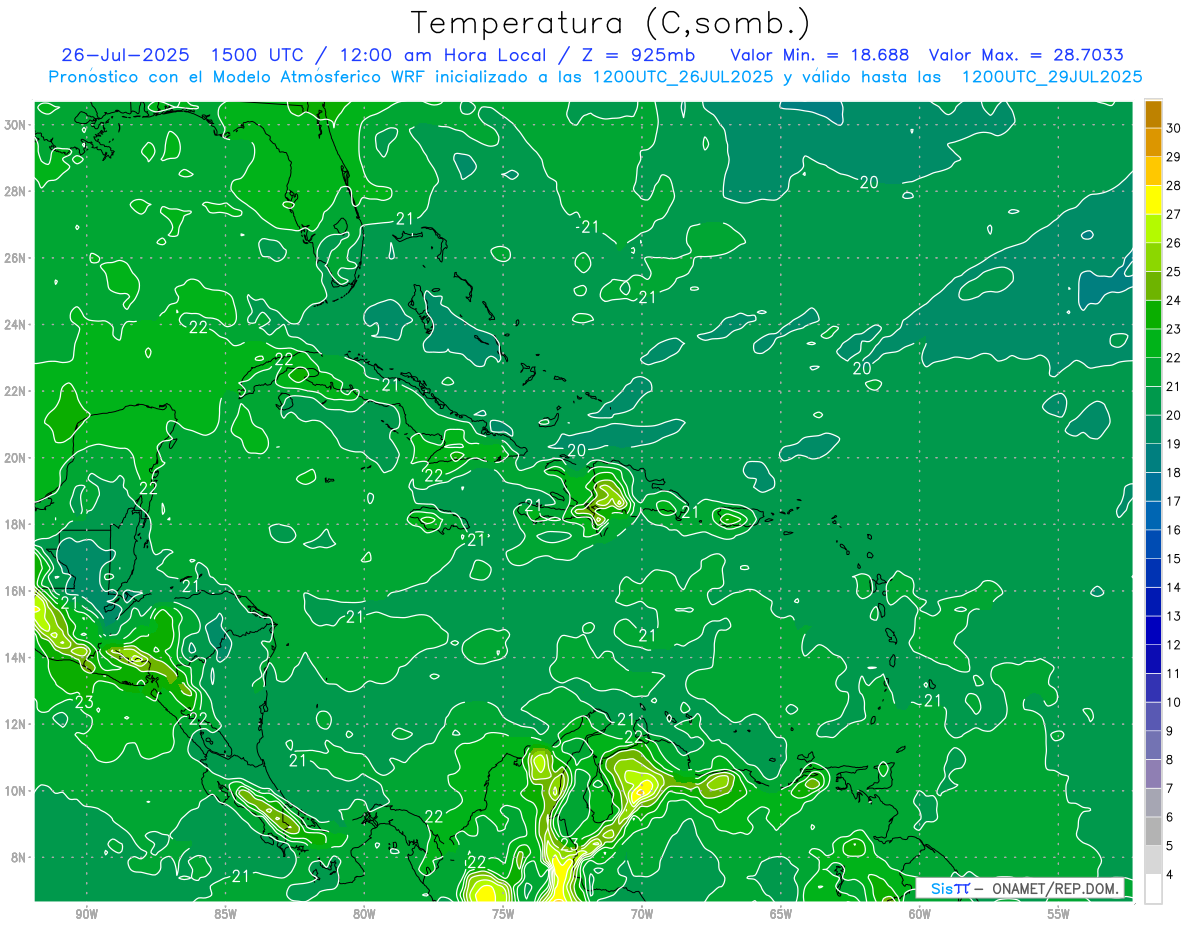
Task: Click the '55W' longitude axis label
Action: 1059,914
